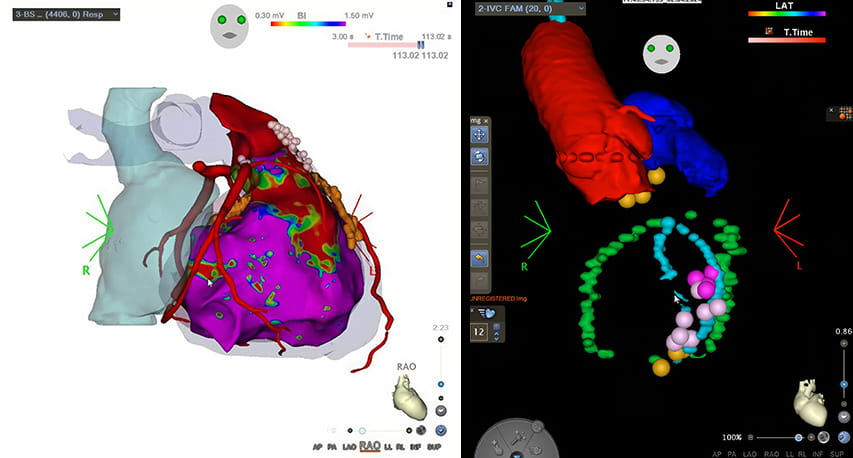Click the left view collapse chevron round button
The height and width of the screenshot is (458, 853).
[441, 411]
